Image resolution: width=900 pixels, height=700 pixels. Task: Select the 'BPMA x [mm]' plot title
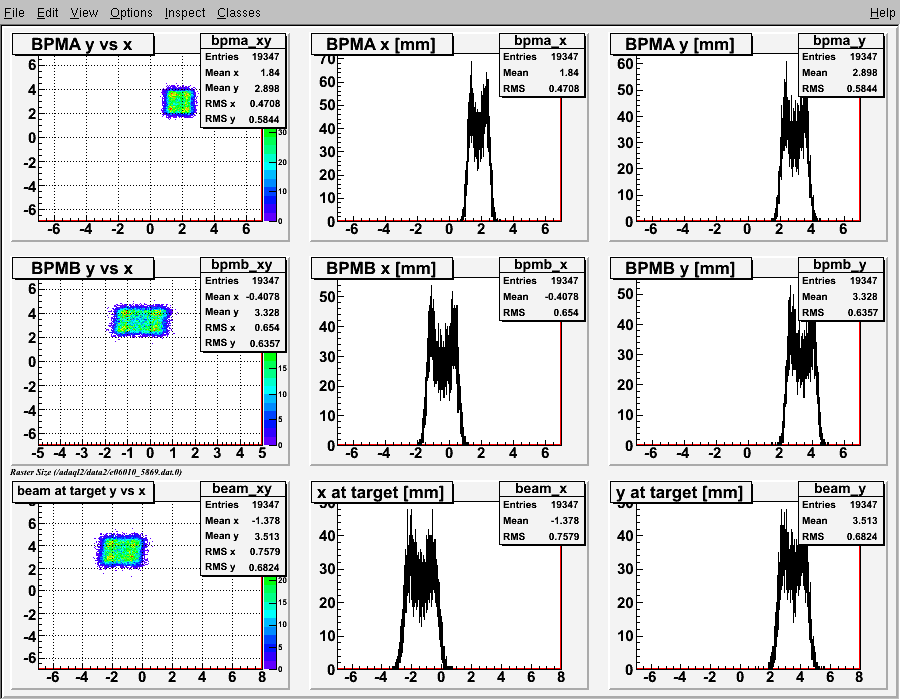[x=382, y=44]
